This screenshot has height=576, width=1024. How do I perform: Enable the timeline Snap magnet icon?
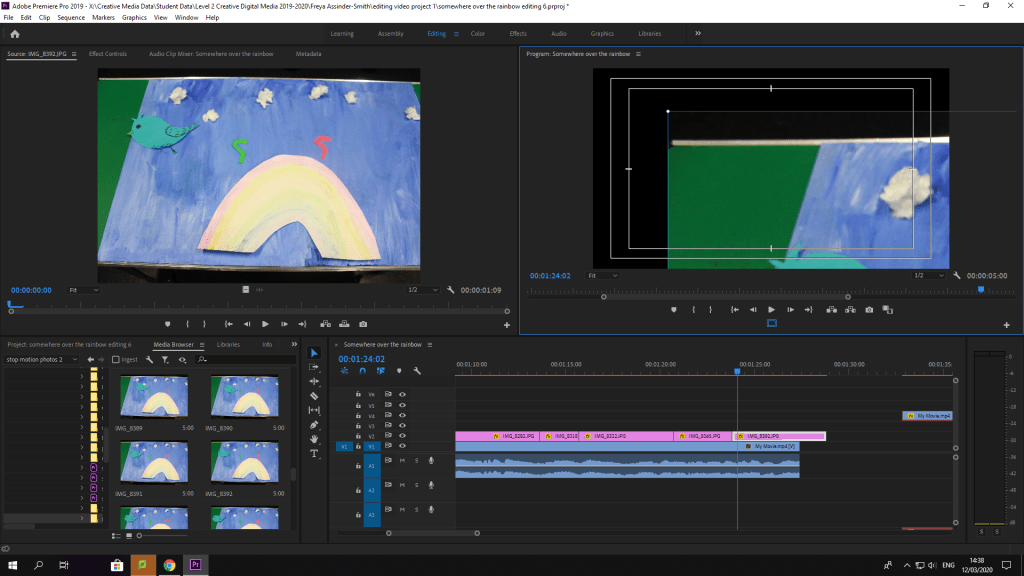pyautogui.click(x=362, y=371)
